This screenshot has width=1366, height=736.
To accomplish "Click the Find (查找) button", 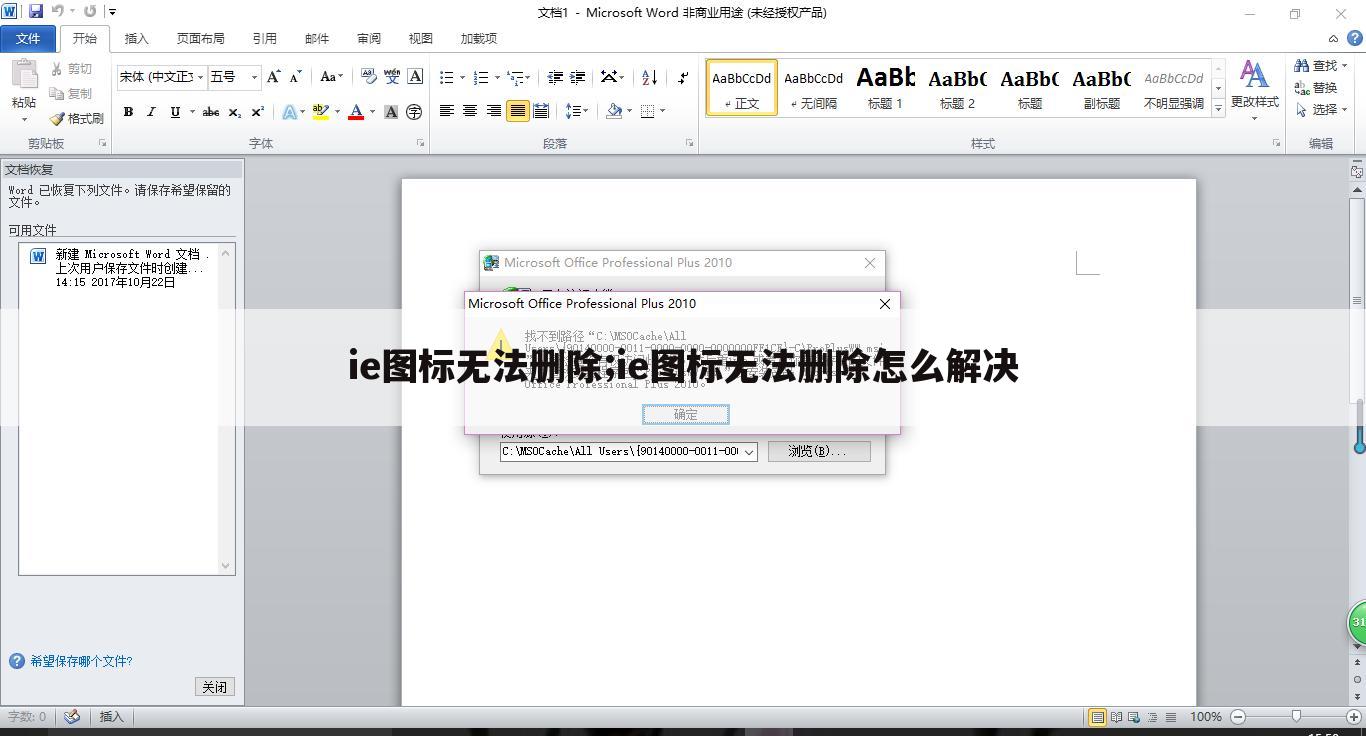I will tap(1319, 65).
